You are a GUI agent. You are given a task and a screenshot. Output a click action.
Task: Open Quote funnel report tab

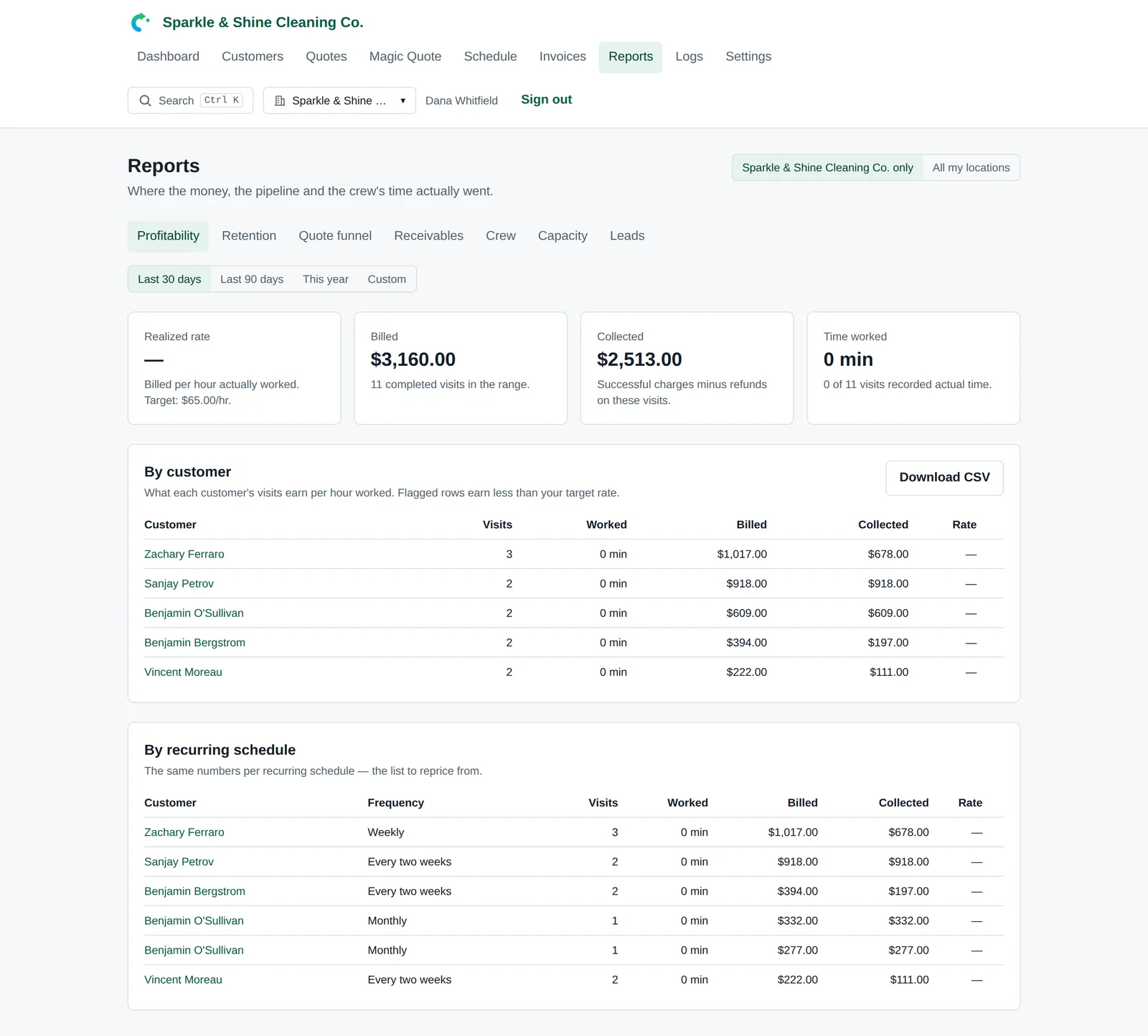[335, 236]
